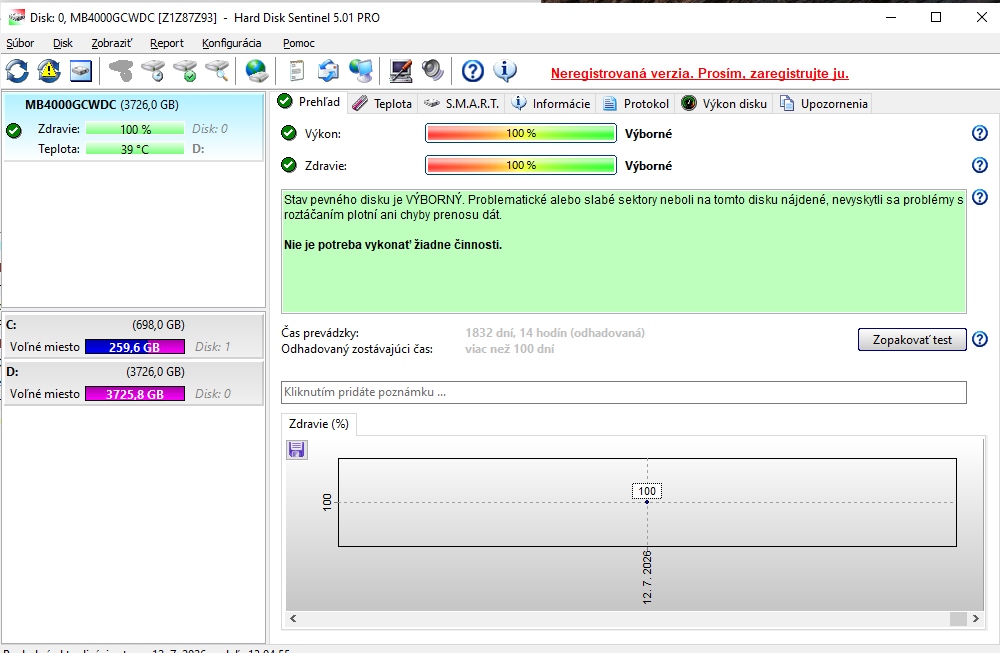Click help icon next to Zopakovať test
The height and width of the screenshot is (653, 1000).
(980, 339)
